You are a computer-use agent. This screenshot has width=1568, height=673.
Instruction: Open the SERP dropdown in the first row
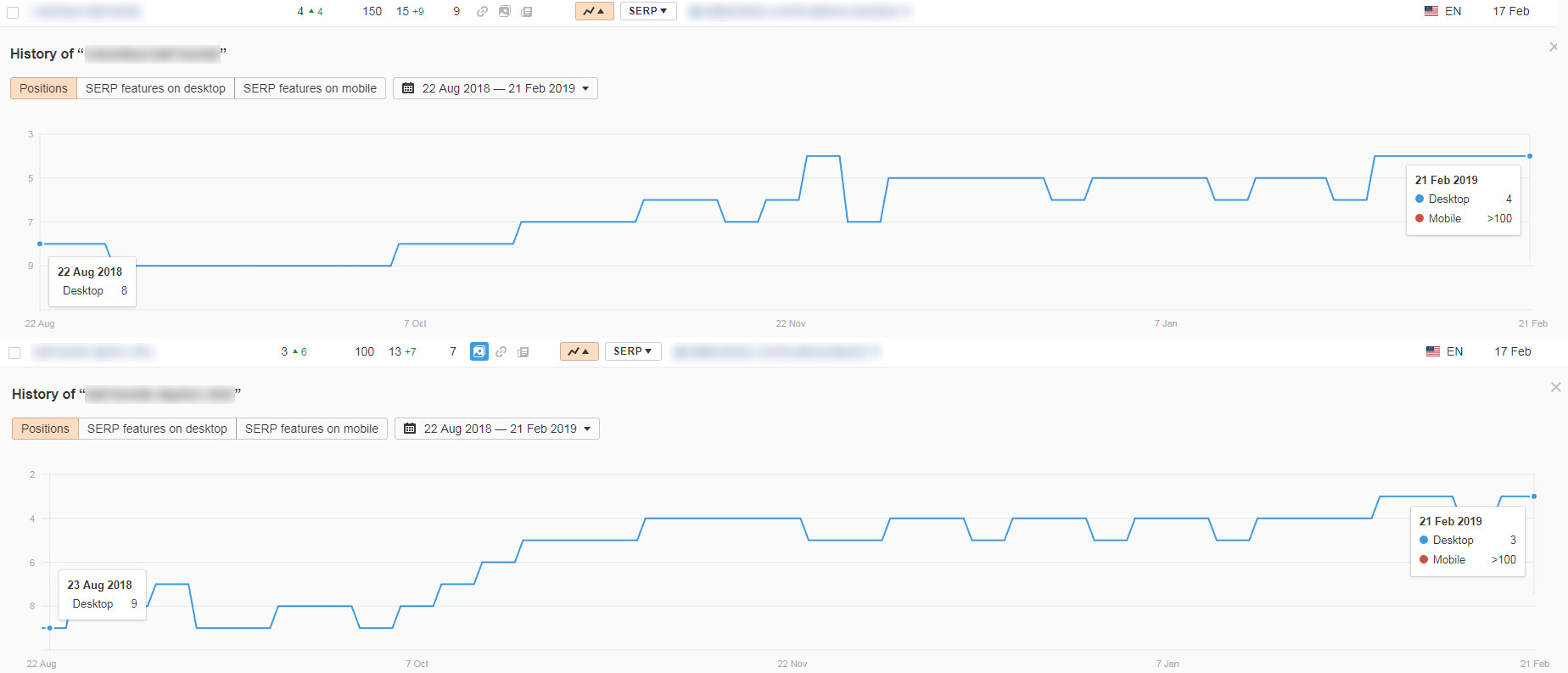pos(647,11)
